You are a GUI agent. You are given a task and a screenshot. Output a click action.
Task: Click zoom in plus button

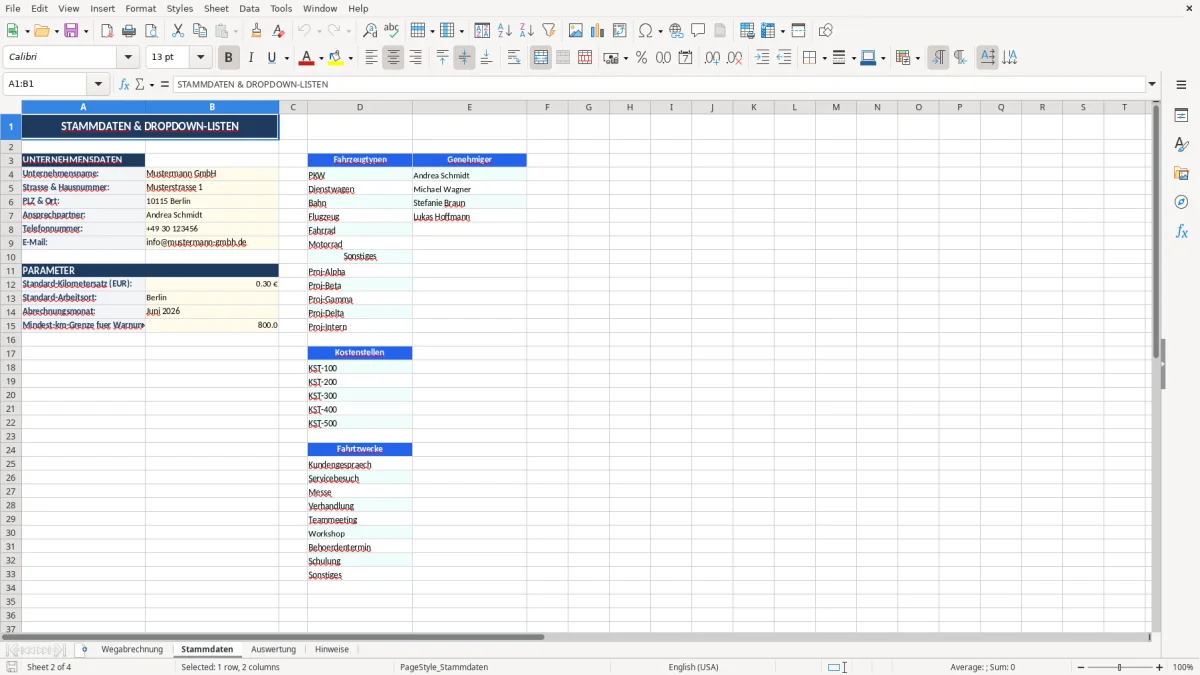point(1160,667)
